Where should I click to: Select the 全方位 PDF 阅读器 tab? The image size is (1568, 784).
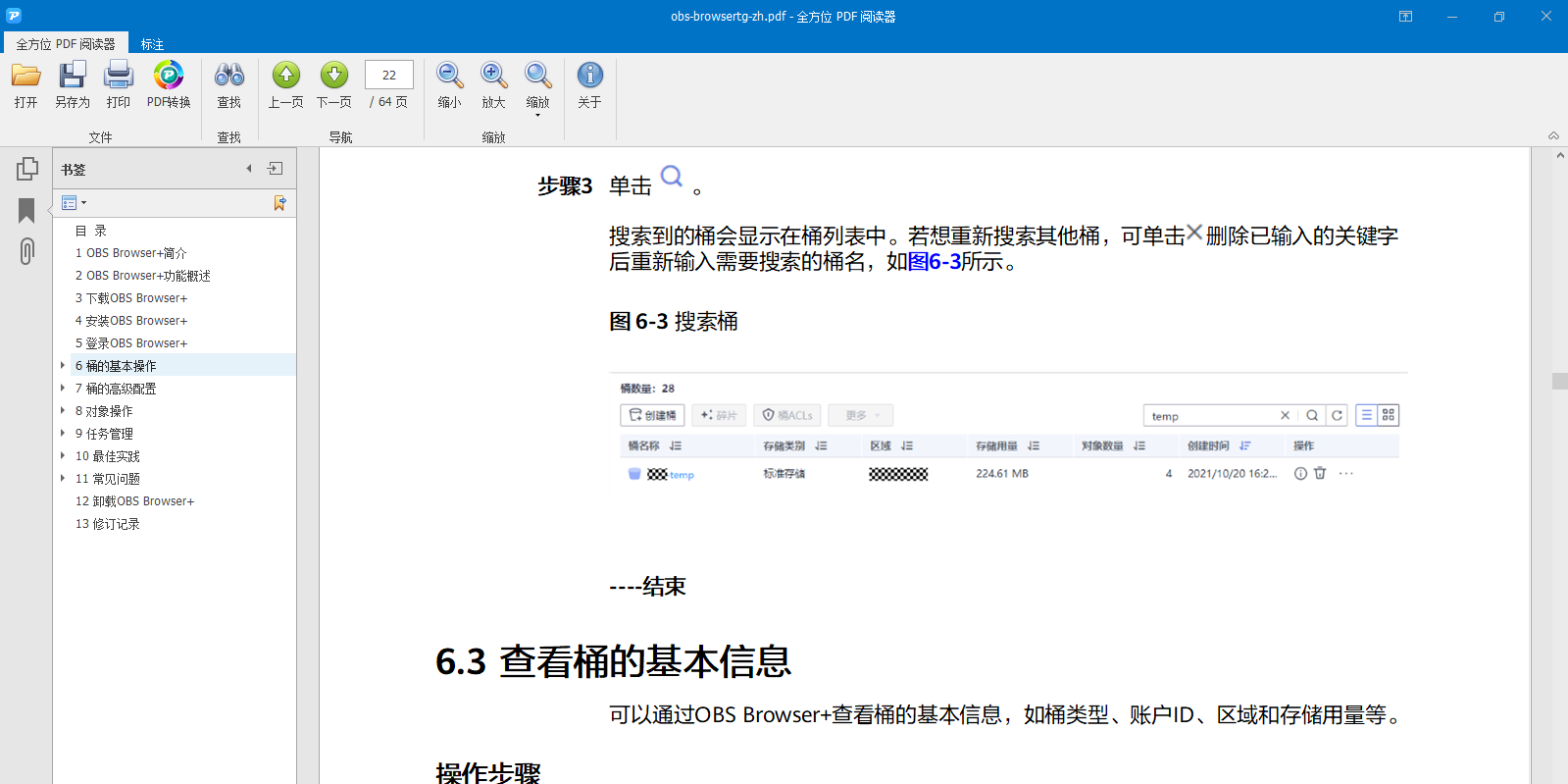tap(66, 44)
